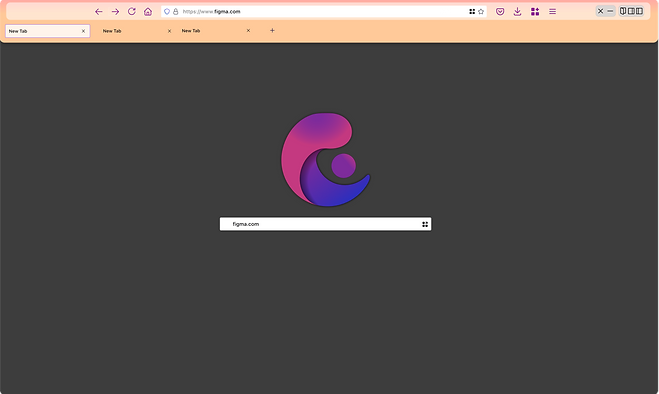Image resolution: width=659 pixels, height=394 pixels.
Task: Click the four-dot grid icon in address bar
Action: (472, 12)
